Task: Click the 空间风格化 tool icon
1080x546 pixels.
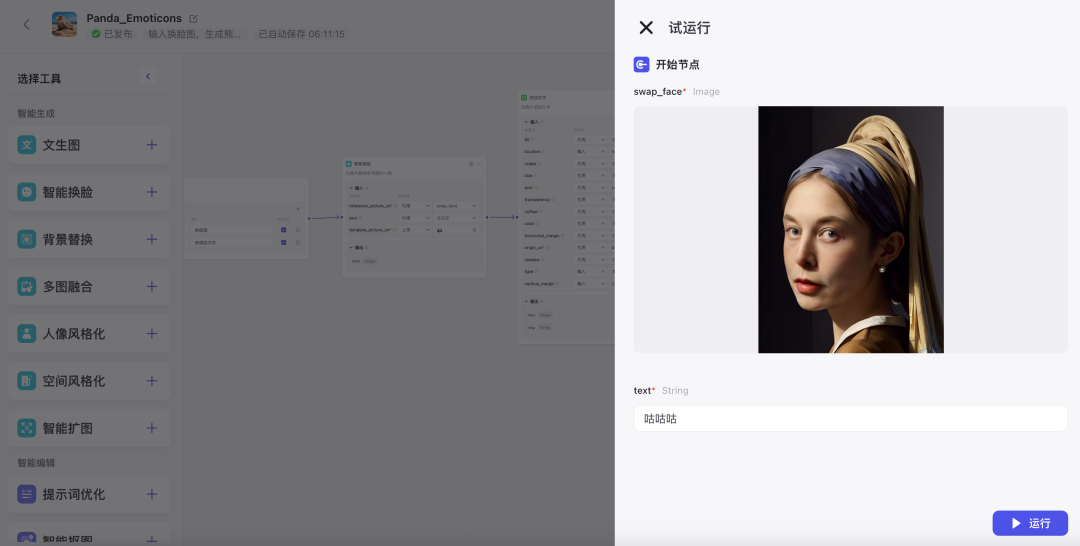Action: pos(26,381)
